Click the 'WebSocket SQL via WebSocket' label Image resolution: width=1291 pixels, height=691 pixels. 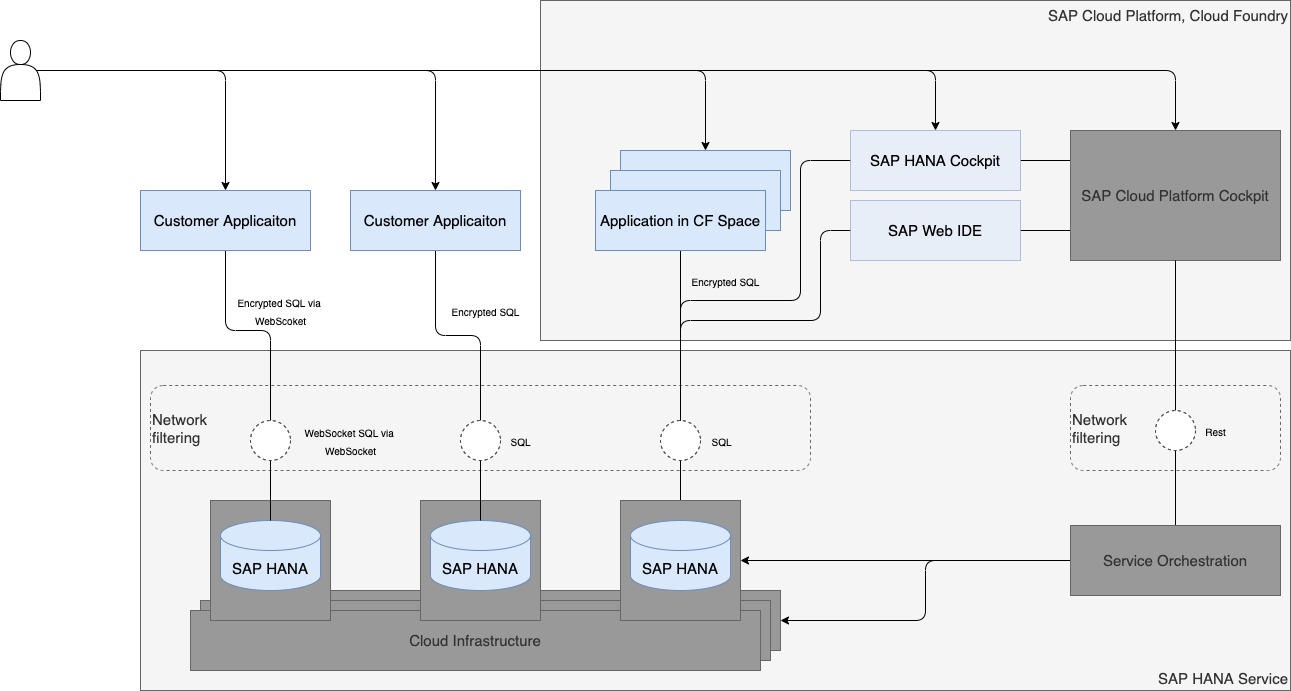click(349, 442)
